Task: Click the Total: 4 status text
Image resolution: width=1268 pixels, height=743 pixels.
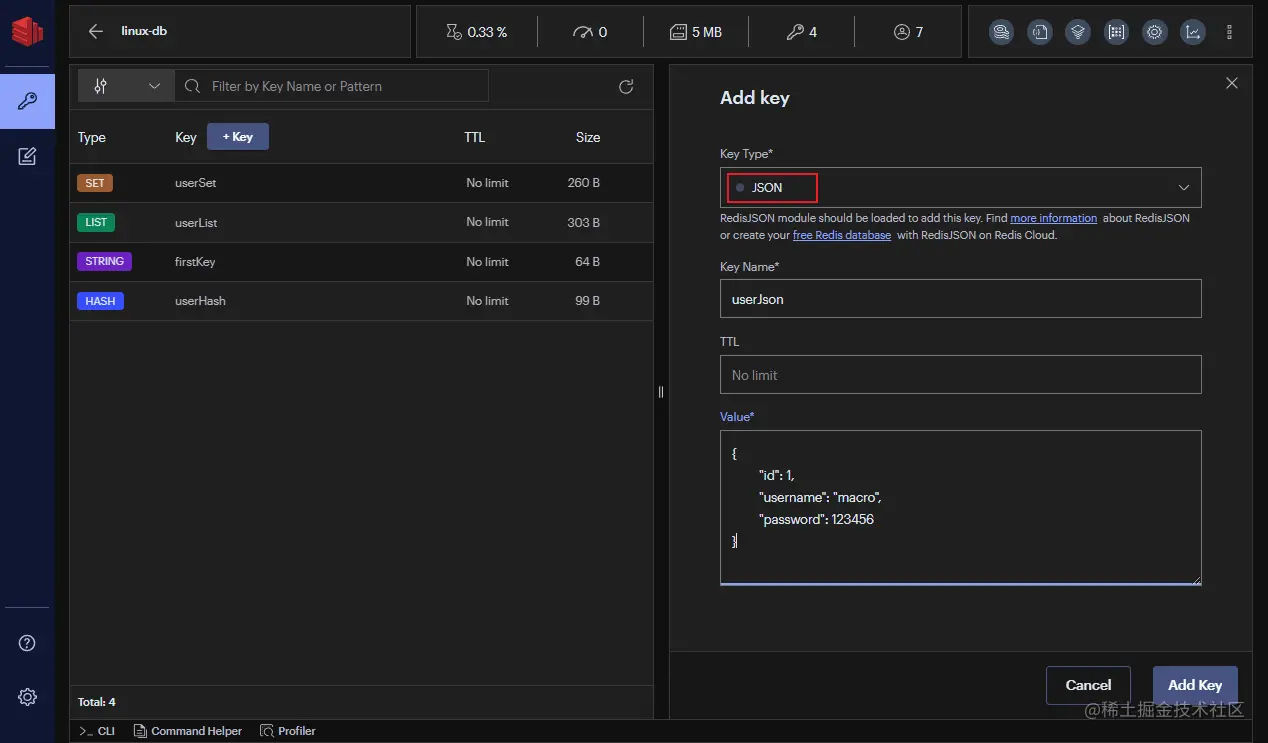Action: (x=97, y=702)
